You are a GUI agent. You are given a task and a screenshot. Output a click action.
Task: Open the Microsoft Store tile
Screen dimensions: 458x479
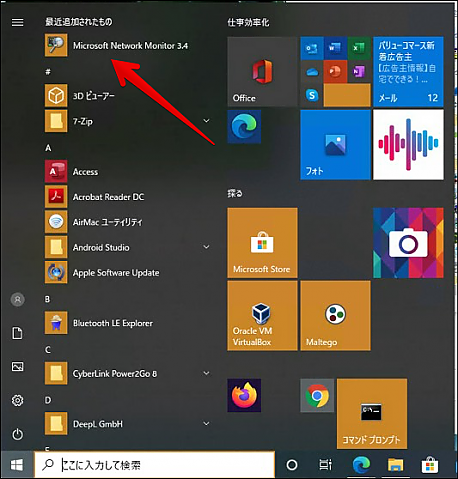point(262,243)
